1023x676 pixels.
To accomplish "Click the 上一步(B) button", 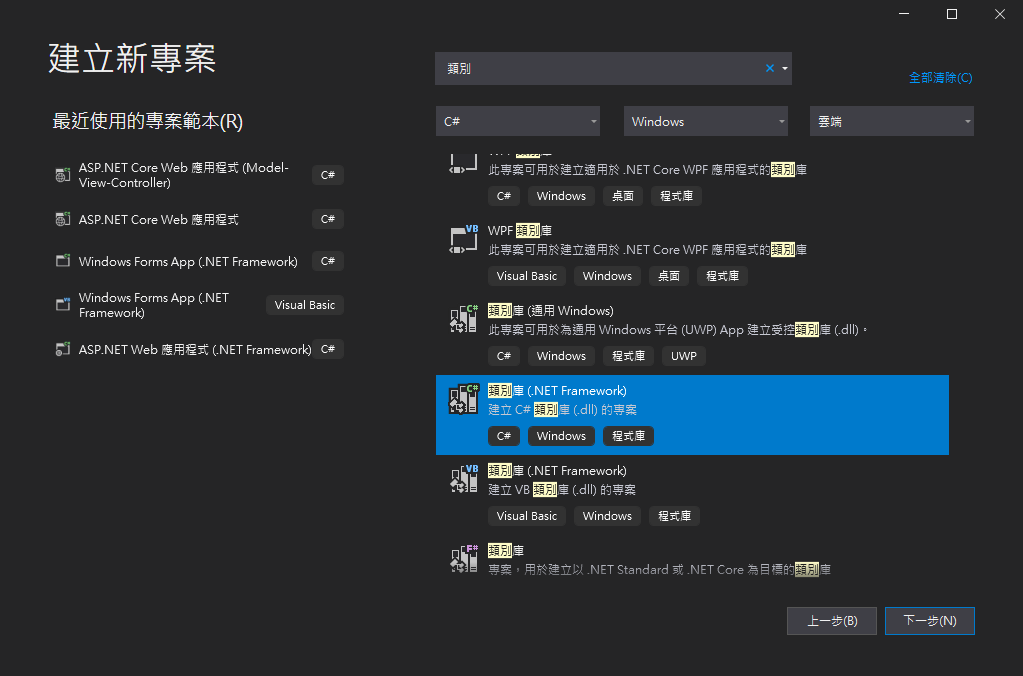I will 832,621.
